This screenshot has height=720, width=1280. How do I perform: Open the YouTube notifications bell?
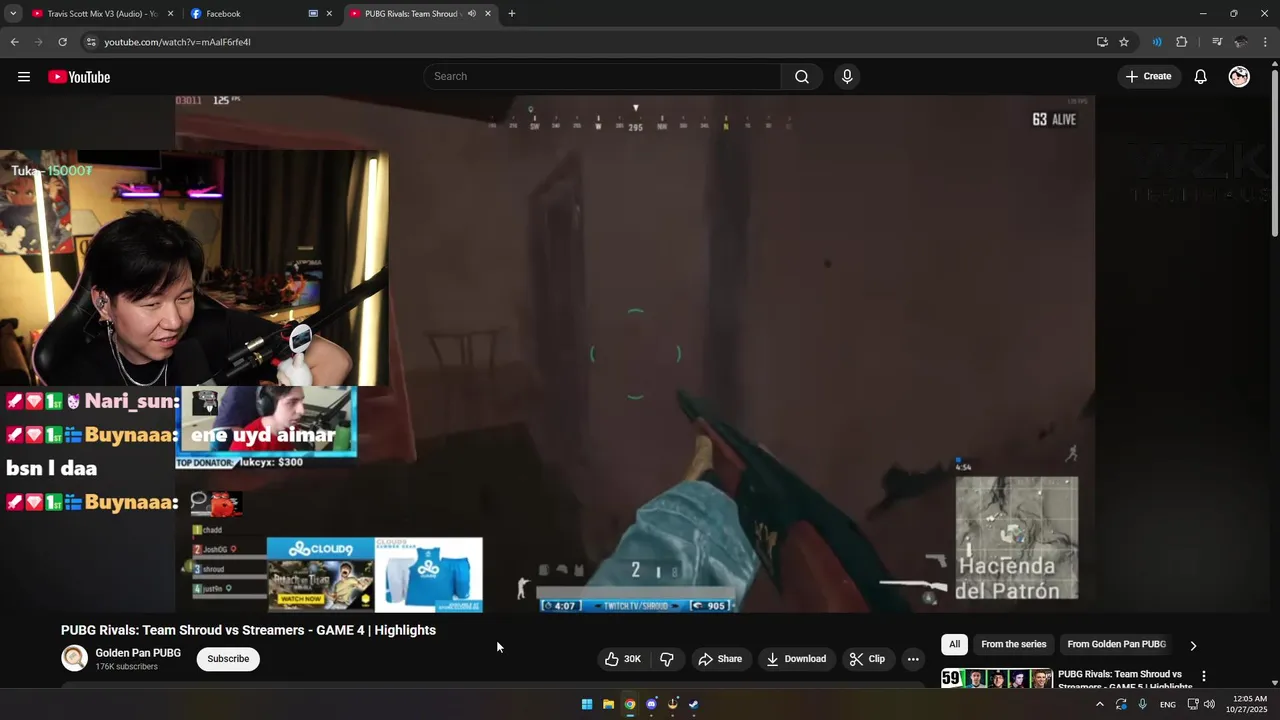click(x=1201, y=77)
